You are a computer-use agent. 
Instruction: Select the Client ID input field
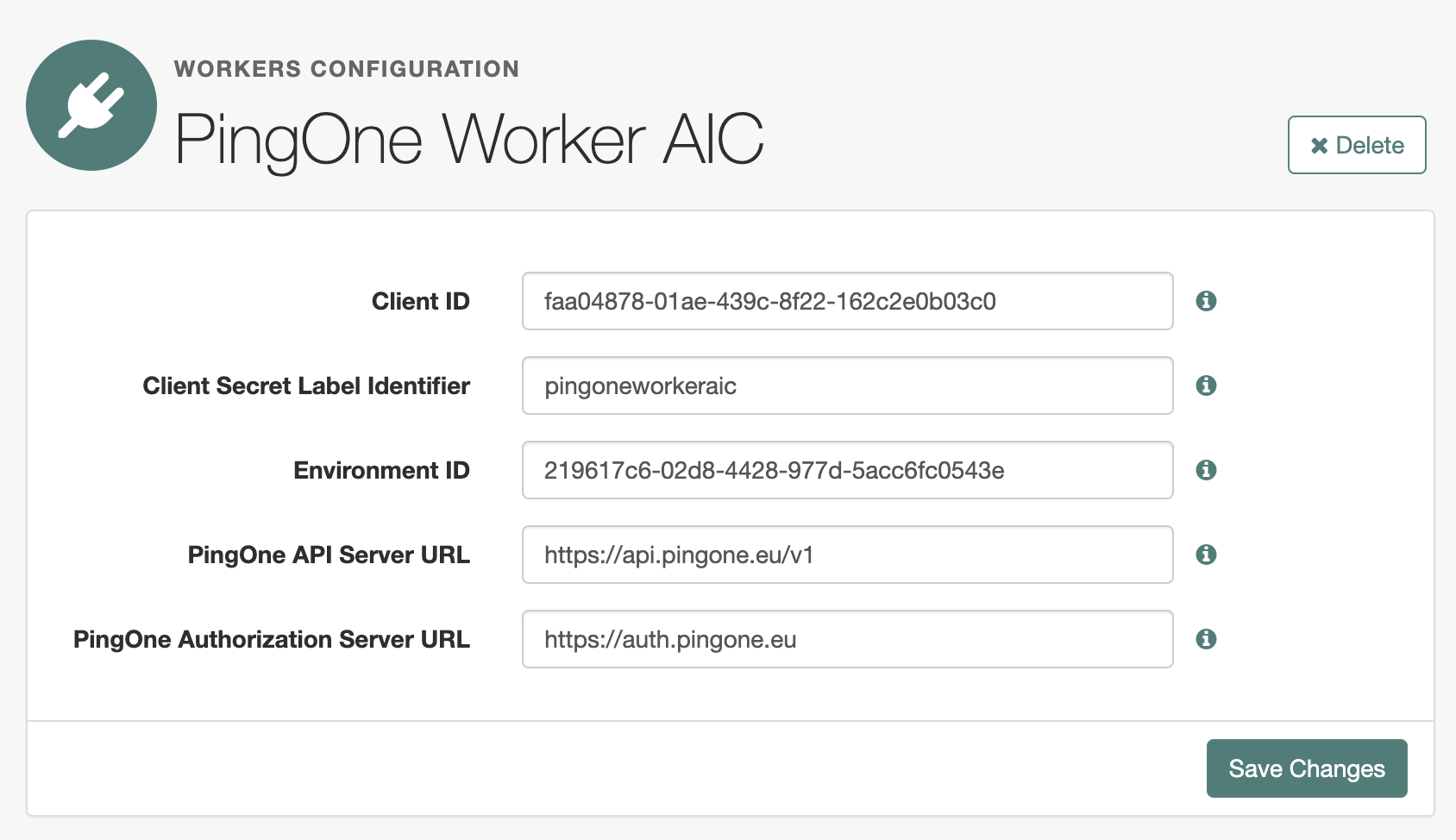[x=846, y=301]
